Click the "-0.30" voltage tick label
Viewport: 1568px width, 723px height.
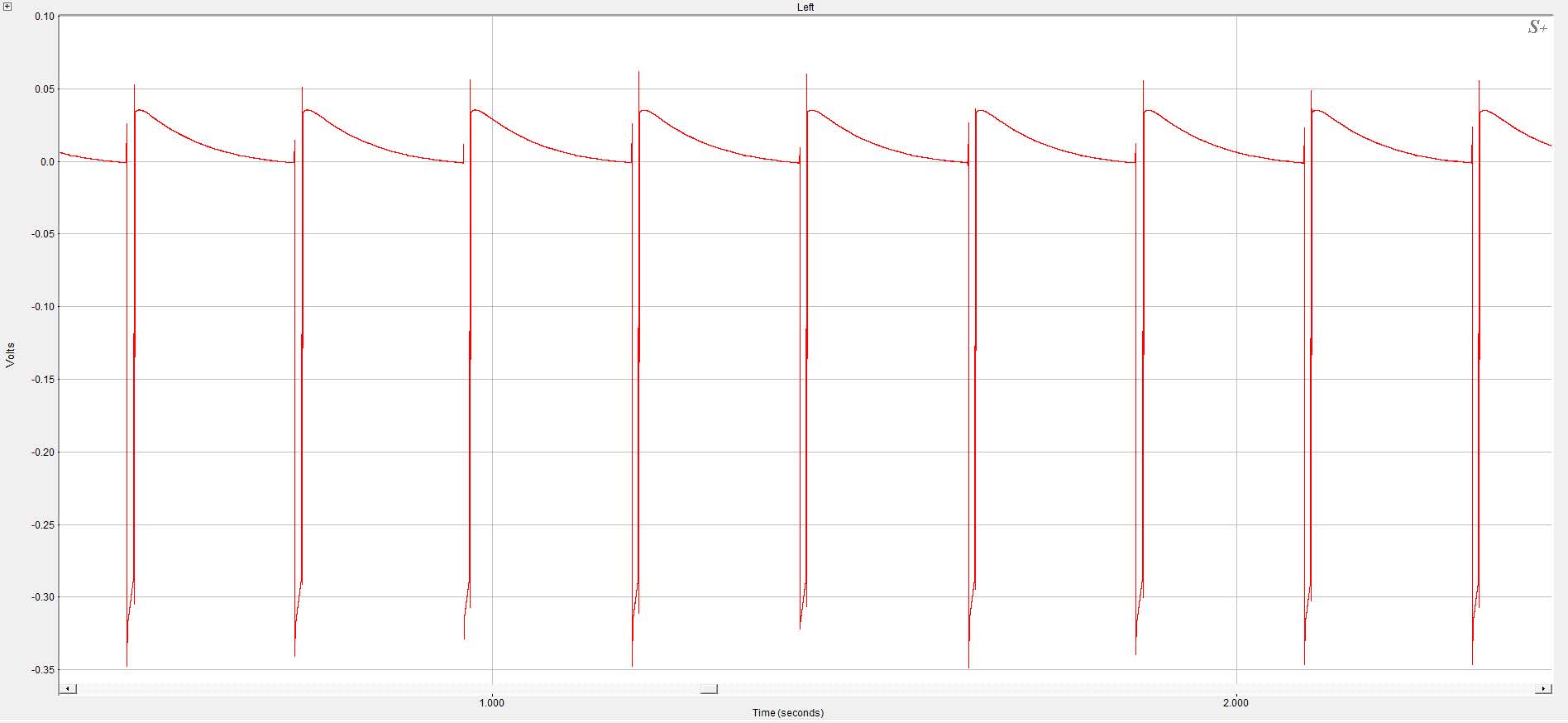coord(43,597)
